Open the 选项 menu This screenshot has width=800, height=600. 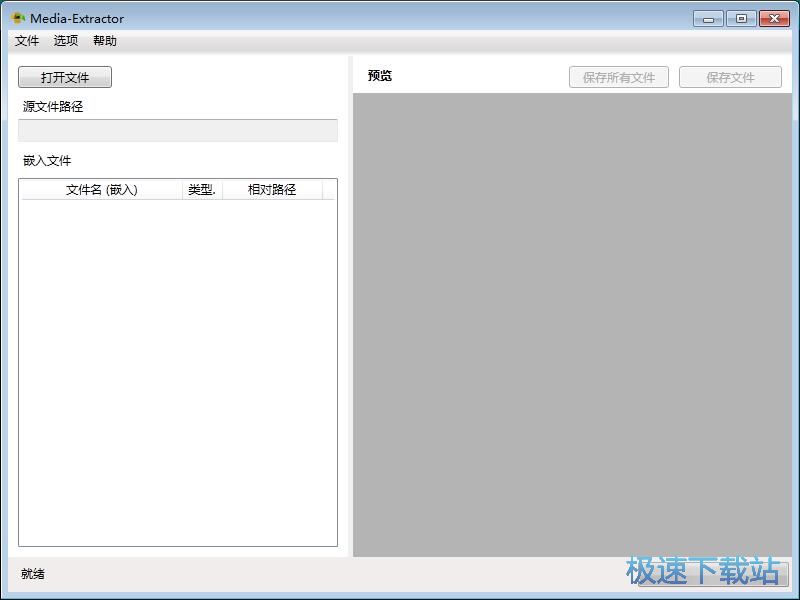(65, 41)
